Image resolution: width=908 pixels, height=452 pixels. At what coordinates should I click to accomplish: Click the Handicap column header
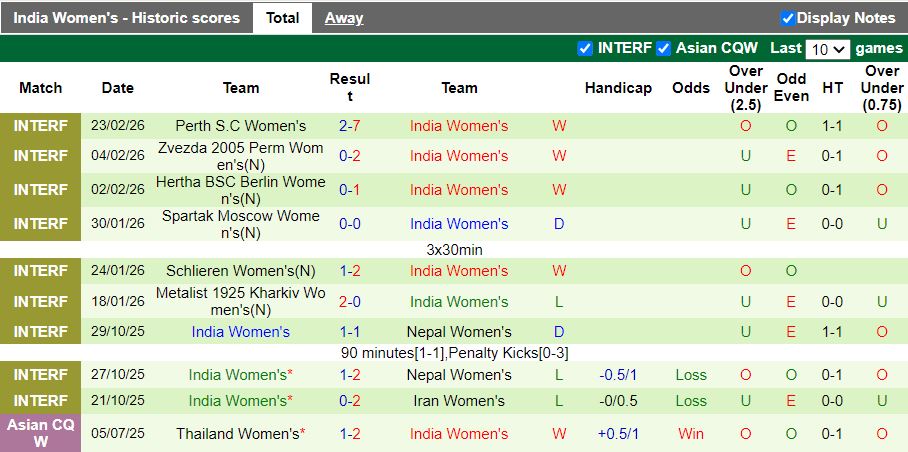618,88
